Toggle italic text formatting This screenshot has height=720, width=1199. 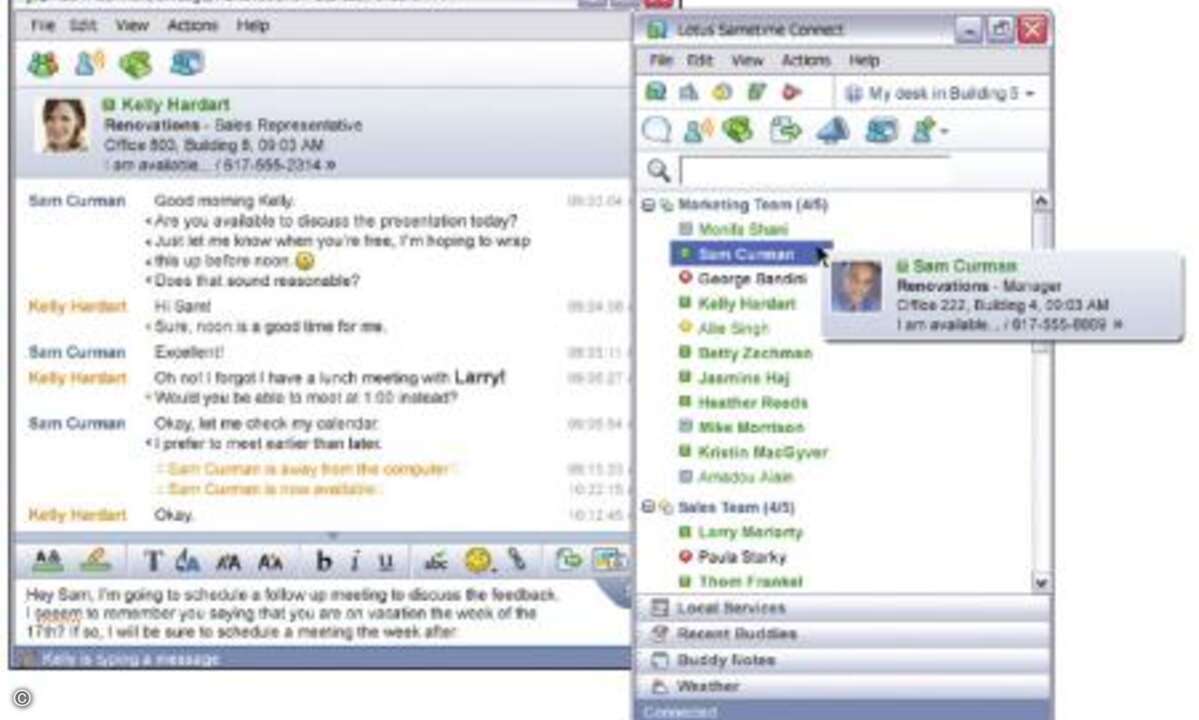tap(355, 562)
